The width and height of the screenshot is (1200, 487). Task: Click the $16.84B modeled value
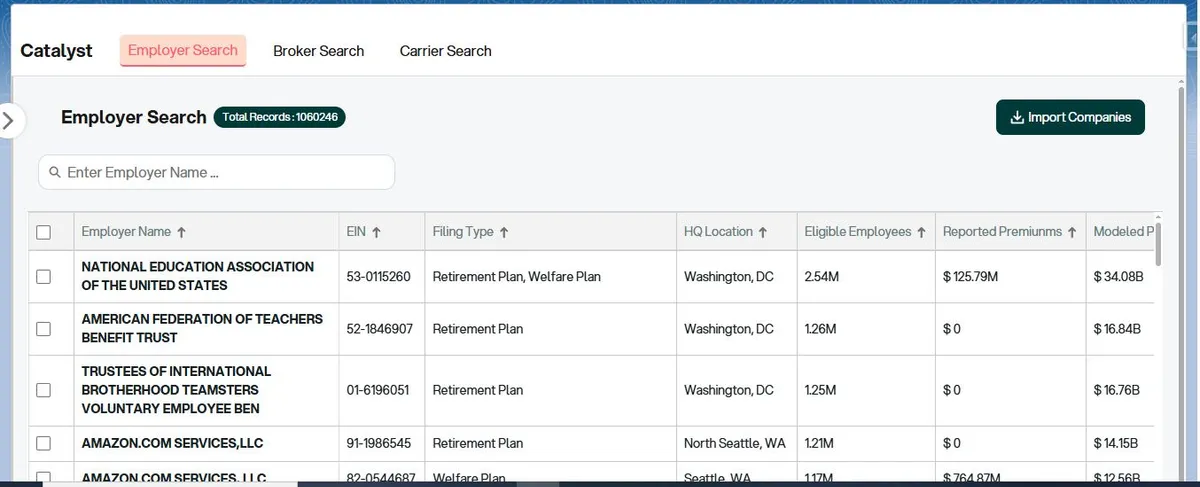coord(1117,329)
